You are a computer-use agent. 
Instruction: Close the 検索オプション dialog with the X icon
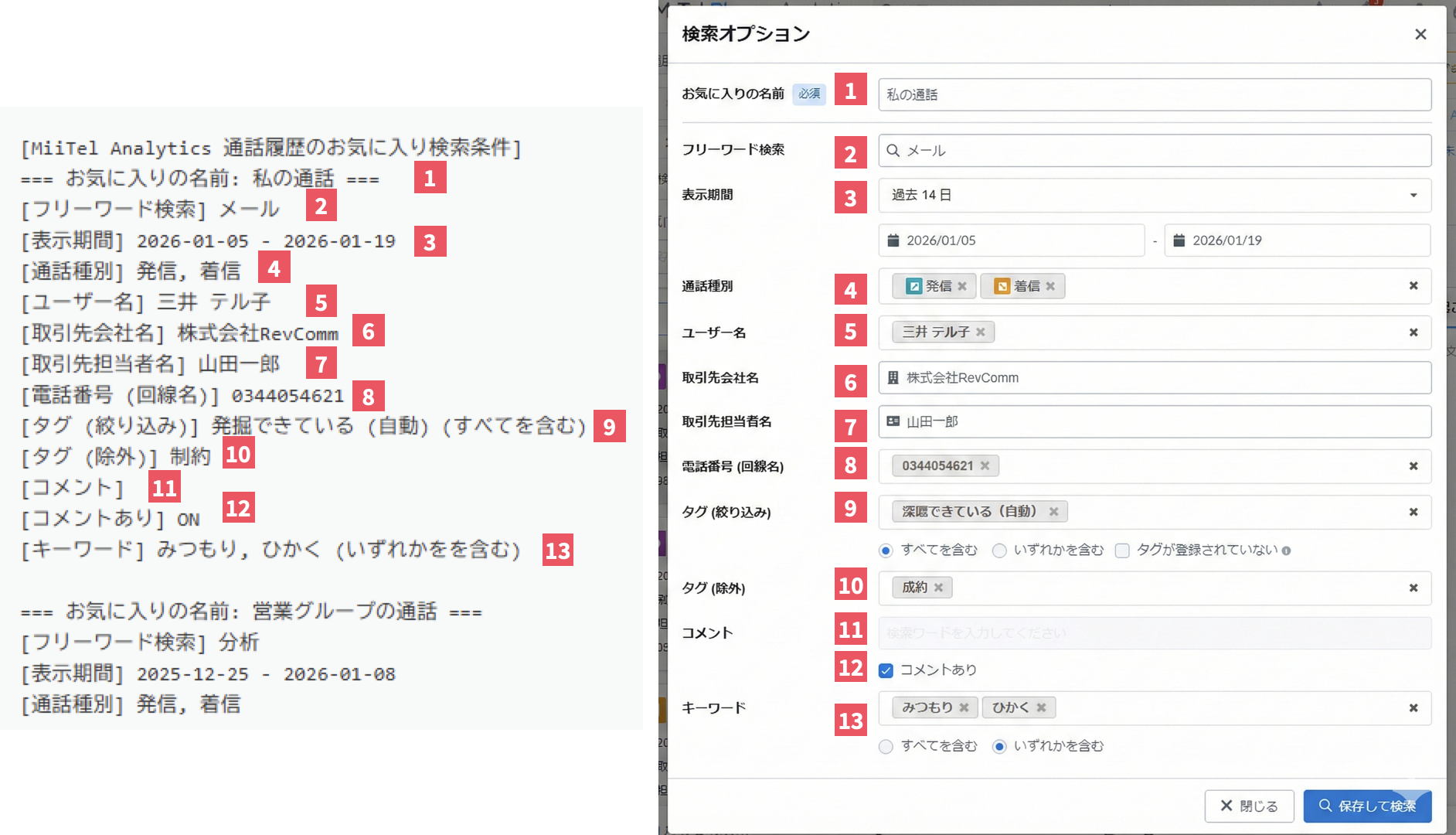[1420, 34]
